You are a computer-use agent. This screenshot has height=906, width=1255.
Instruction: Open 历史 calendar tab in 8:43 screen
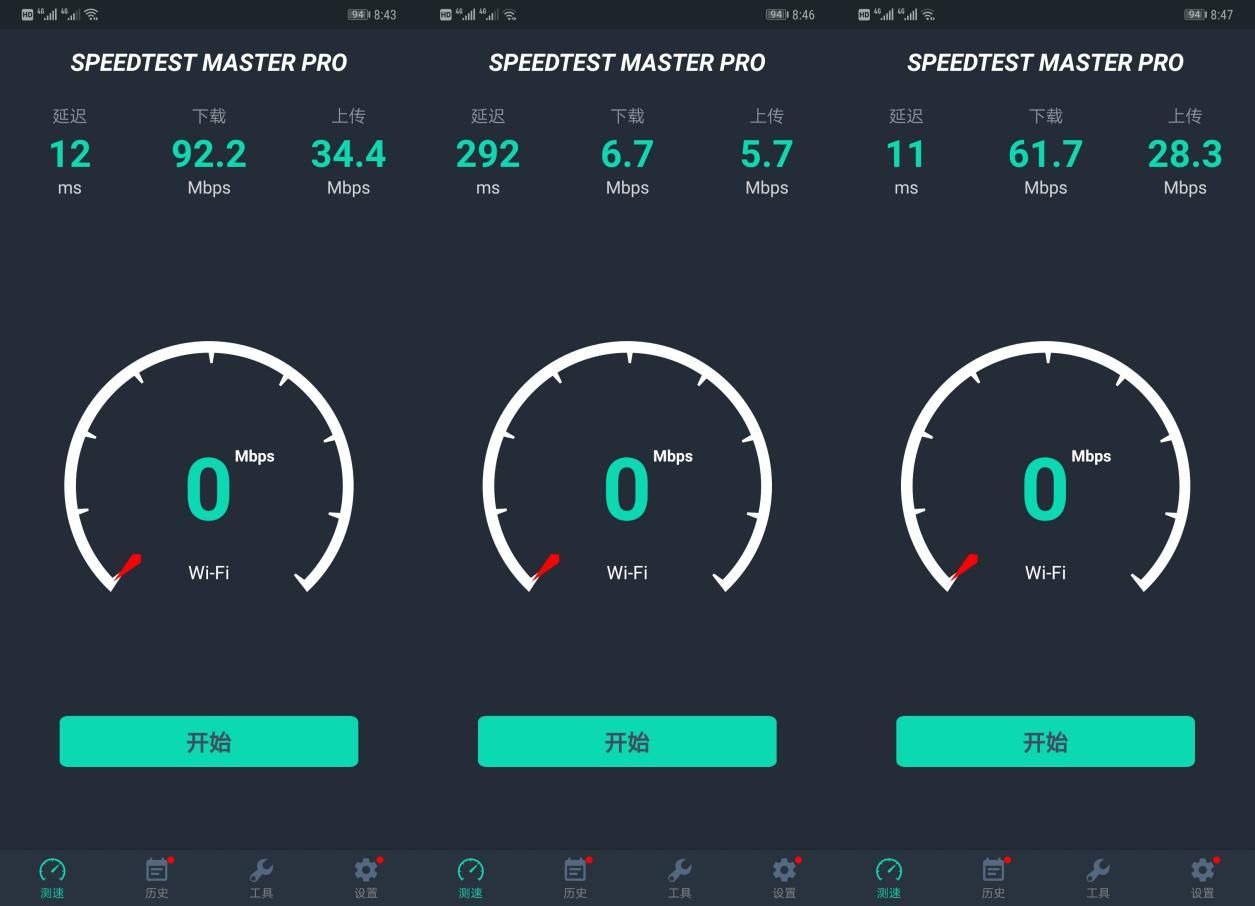tap(157, 878)
